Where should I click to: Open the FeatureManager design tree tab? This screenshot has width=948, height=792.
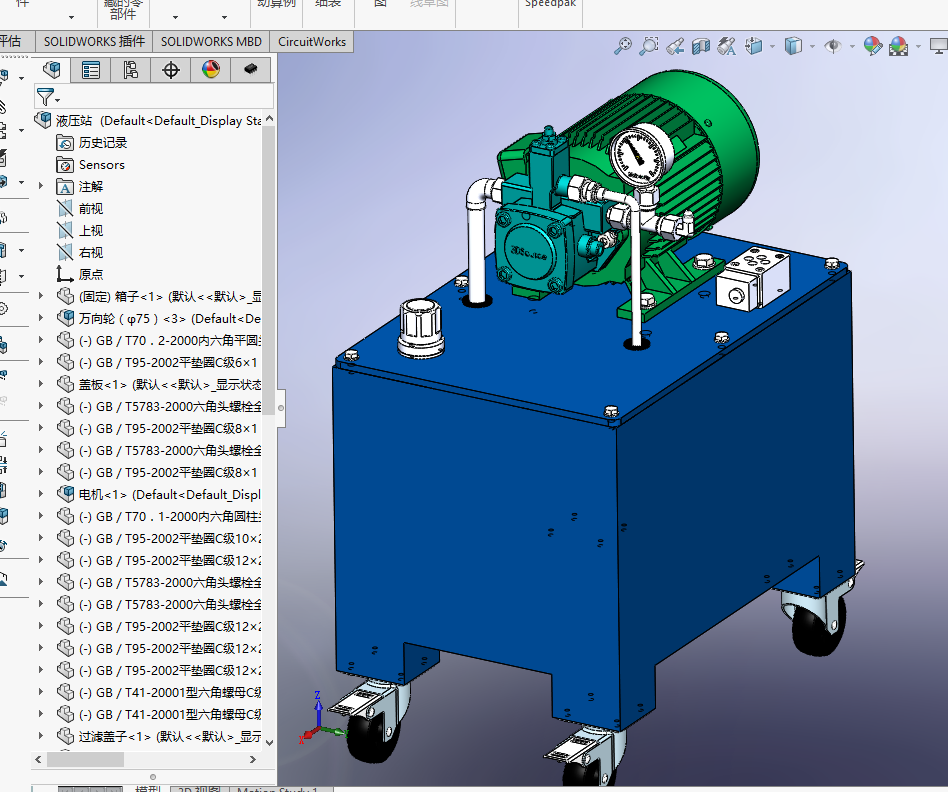click(52, 70)
